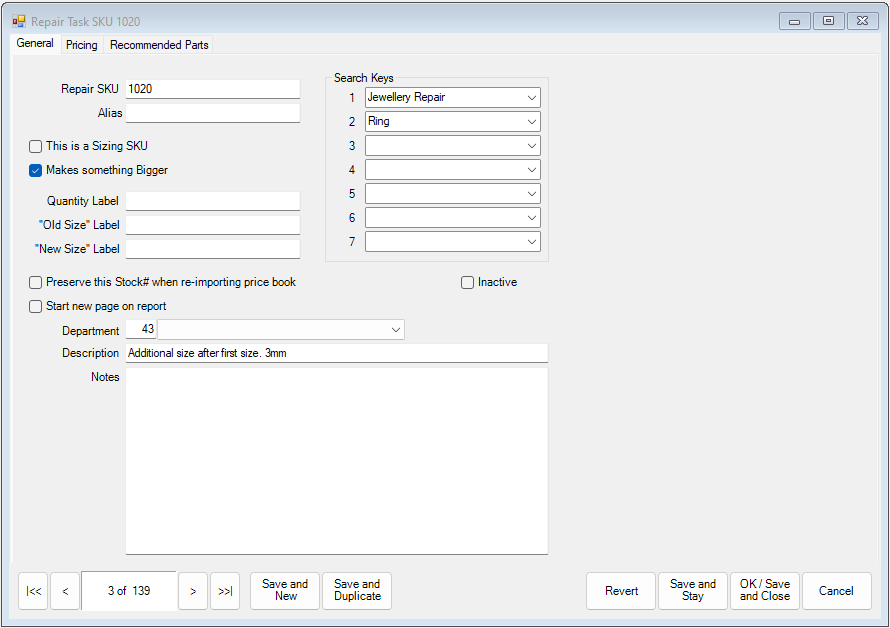This screenshot has height=628, width=890.
Task: Mark the repair task as Inactive
Action: coord(467,282)
